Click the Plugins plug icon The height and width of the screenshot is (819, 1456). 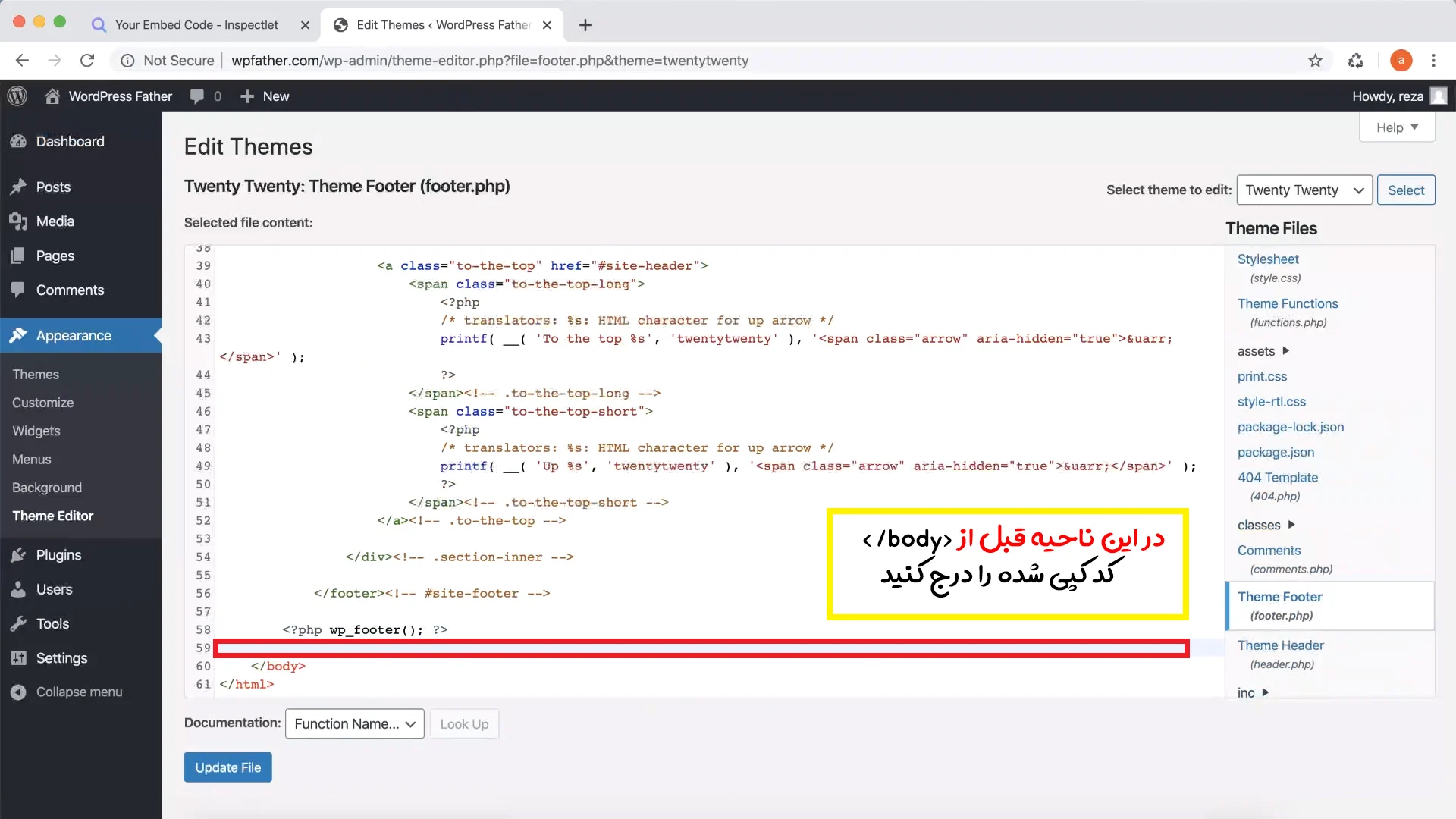(x=18, y=555)
